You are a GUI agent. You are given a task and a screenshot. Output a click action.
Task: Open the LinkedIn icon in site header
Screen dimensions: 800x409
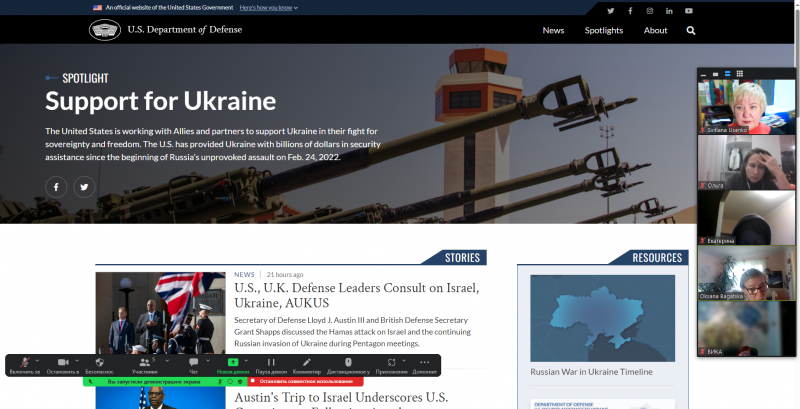click(x=669, y=11)
